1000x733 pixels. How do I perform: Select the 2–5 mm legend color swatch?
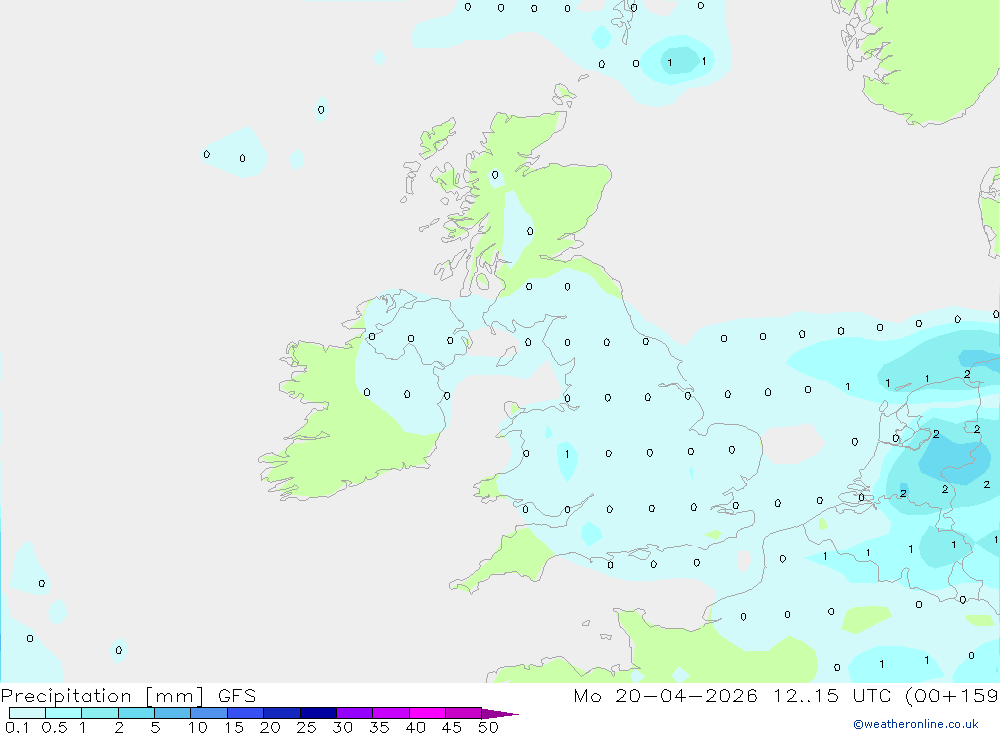pos(136,713)
